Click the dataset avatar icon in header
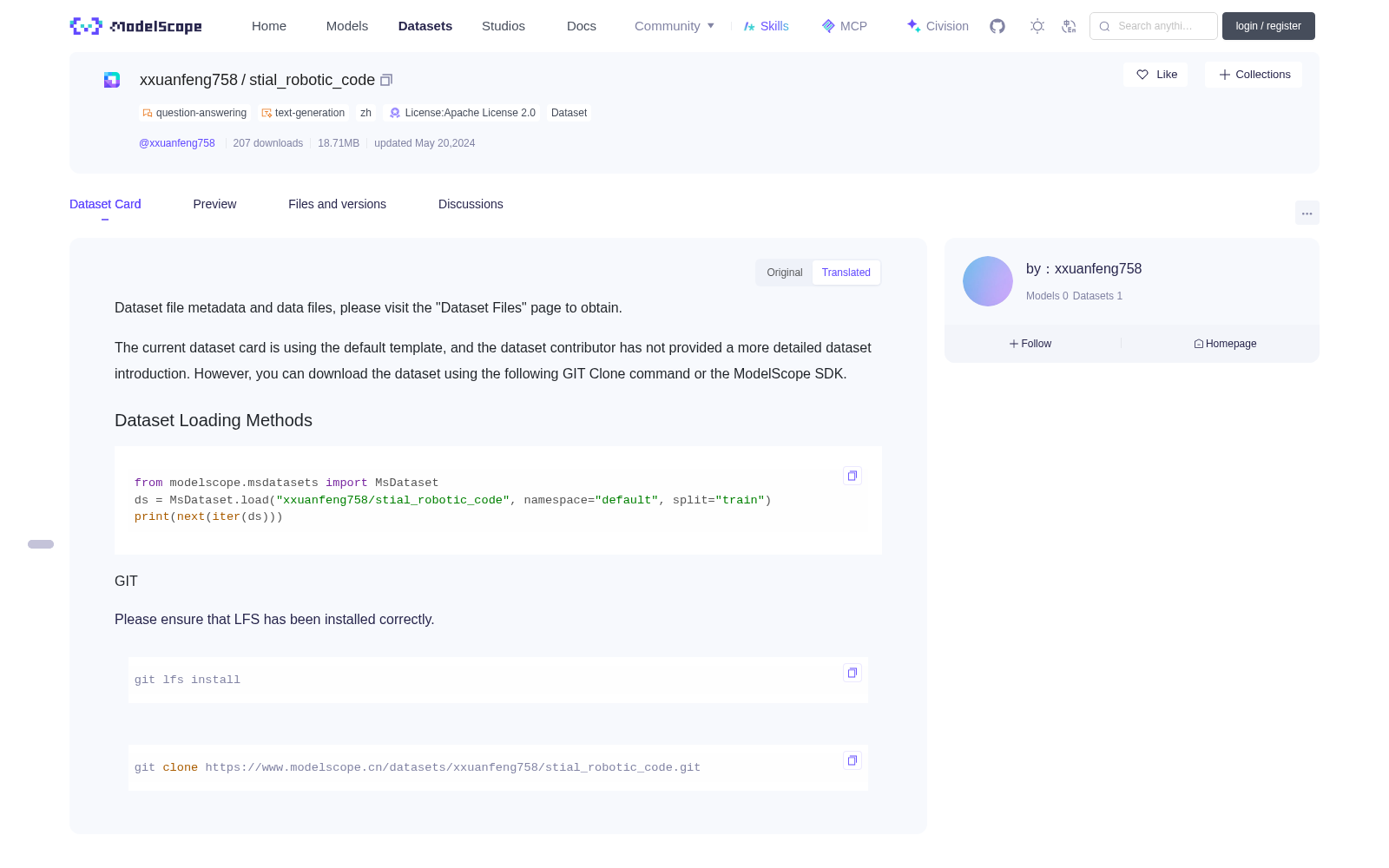The width and height of the screenshot is (1389, 868). [x=112, y=80]
